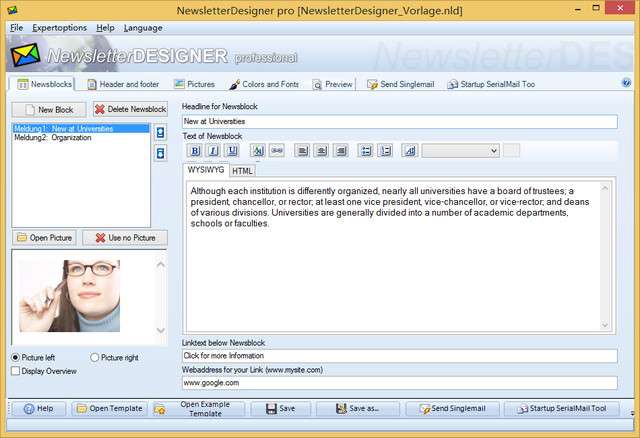Switch the editor to the WYSIWYG tab

pos(206,170)
